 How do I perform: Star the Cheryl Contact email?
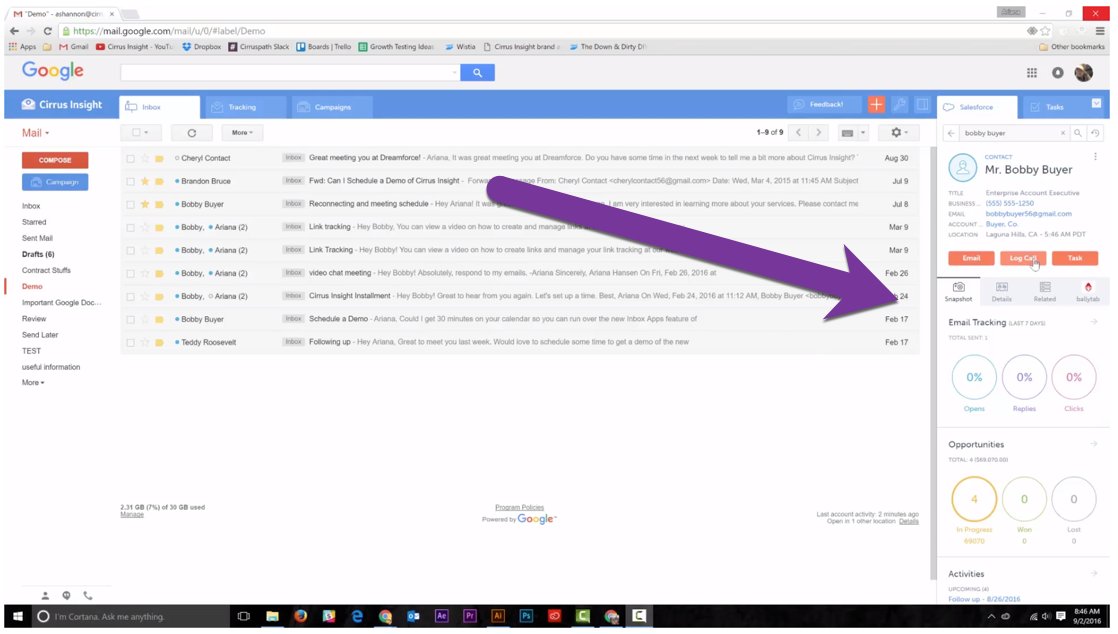145,158
